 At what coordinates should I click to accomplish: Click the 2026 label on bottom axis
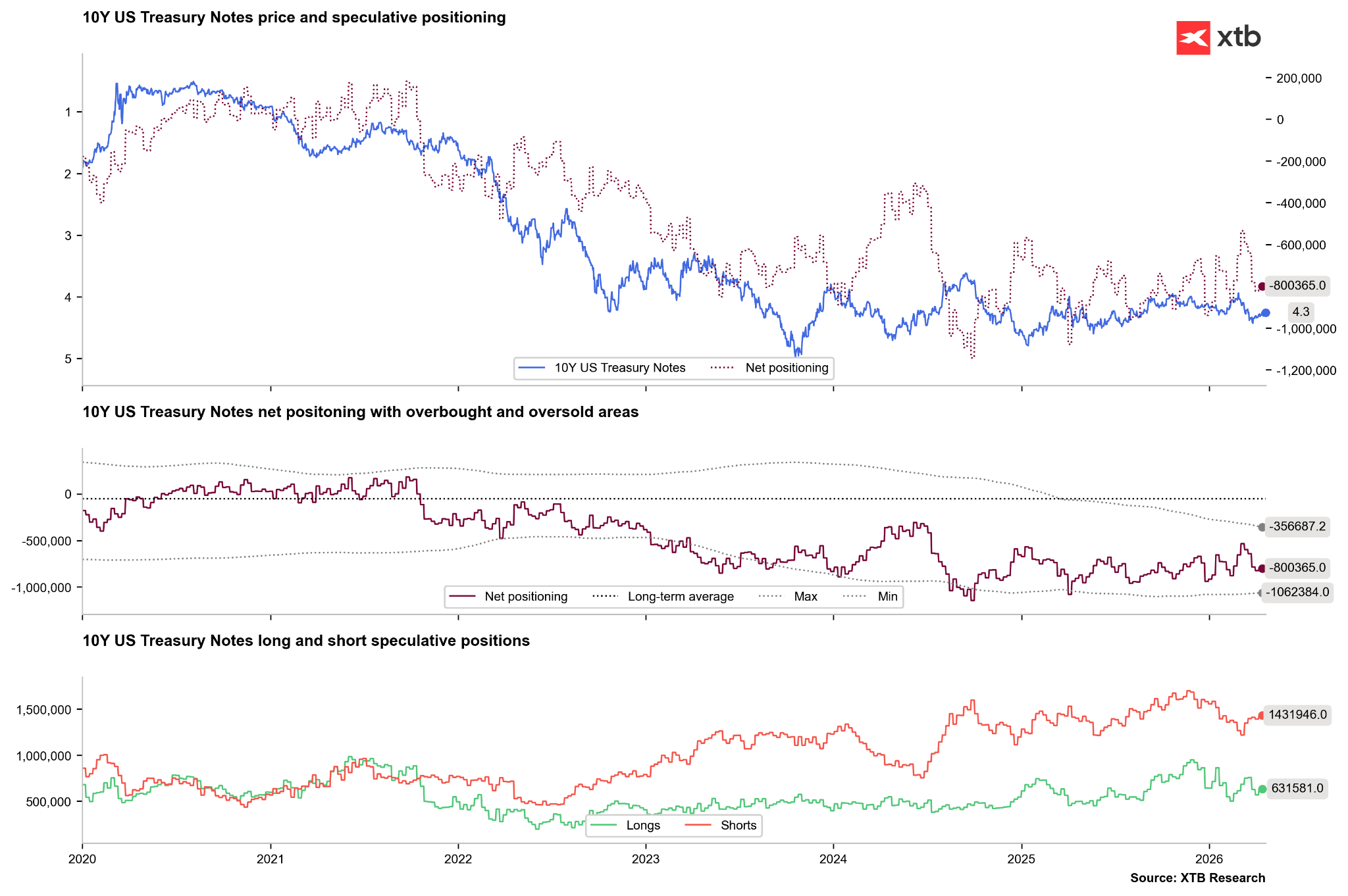pos(1209,859)
